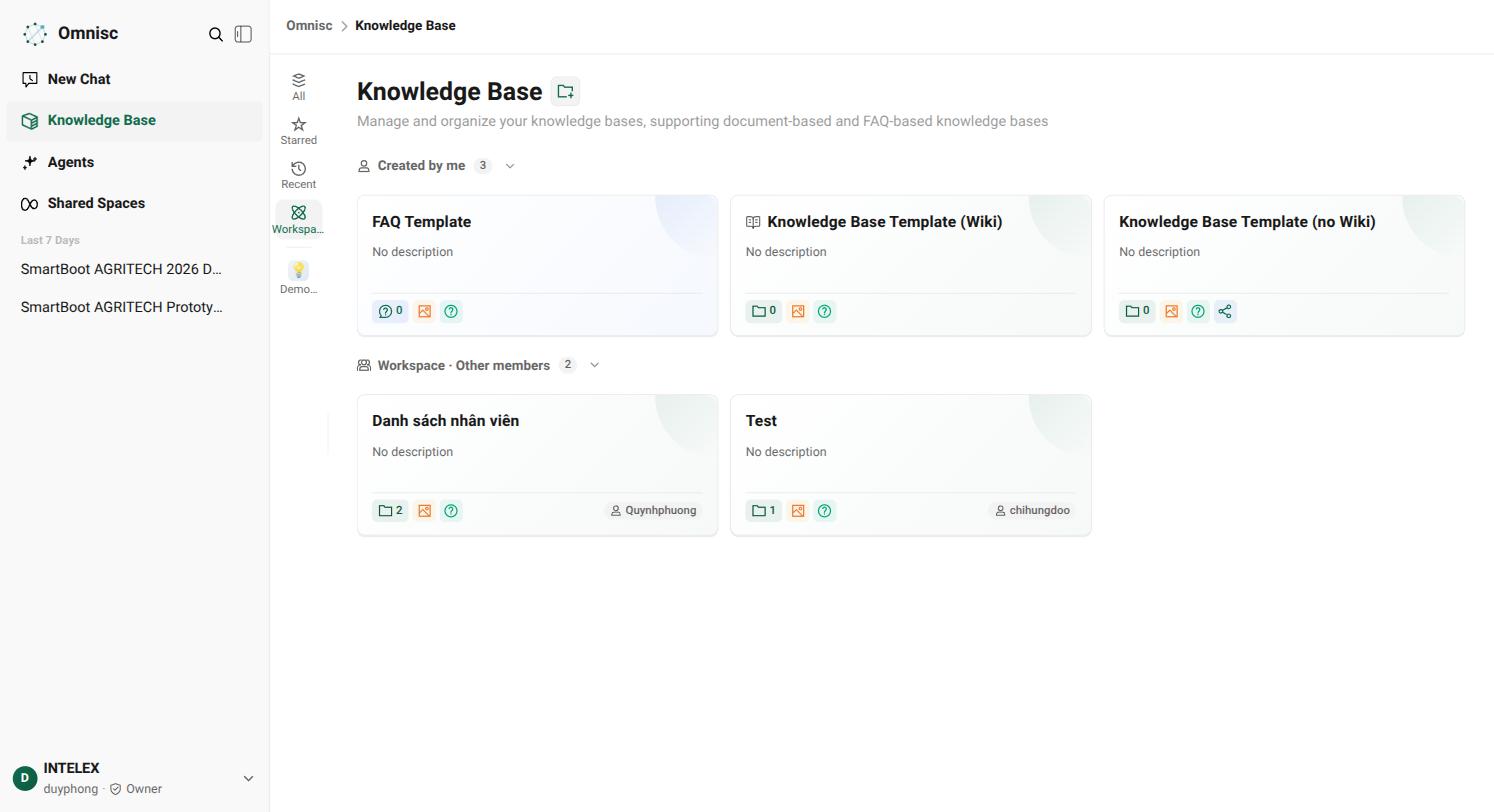This screenshot has height=812, width=1494.
Task: Click share icon on no Wiki template
Action: point(1225,311)
